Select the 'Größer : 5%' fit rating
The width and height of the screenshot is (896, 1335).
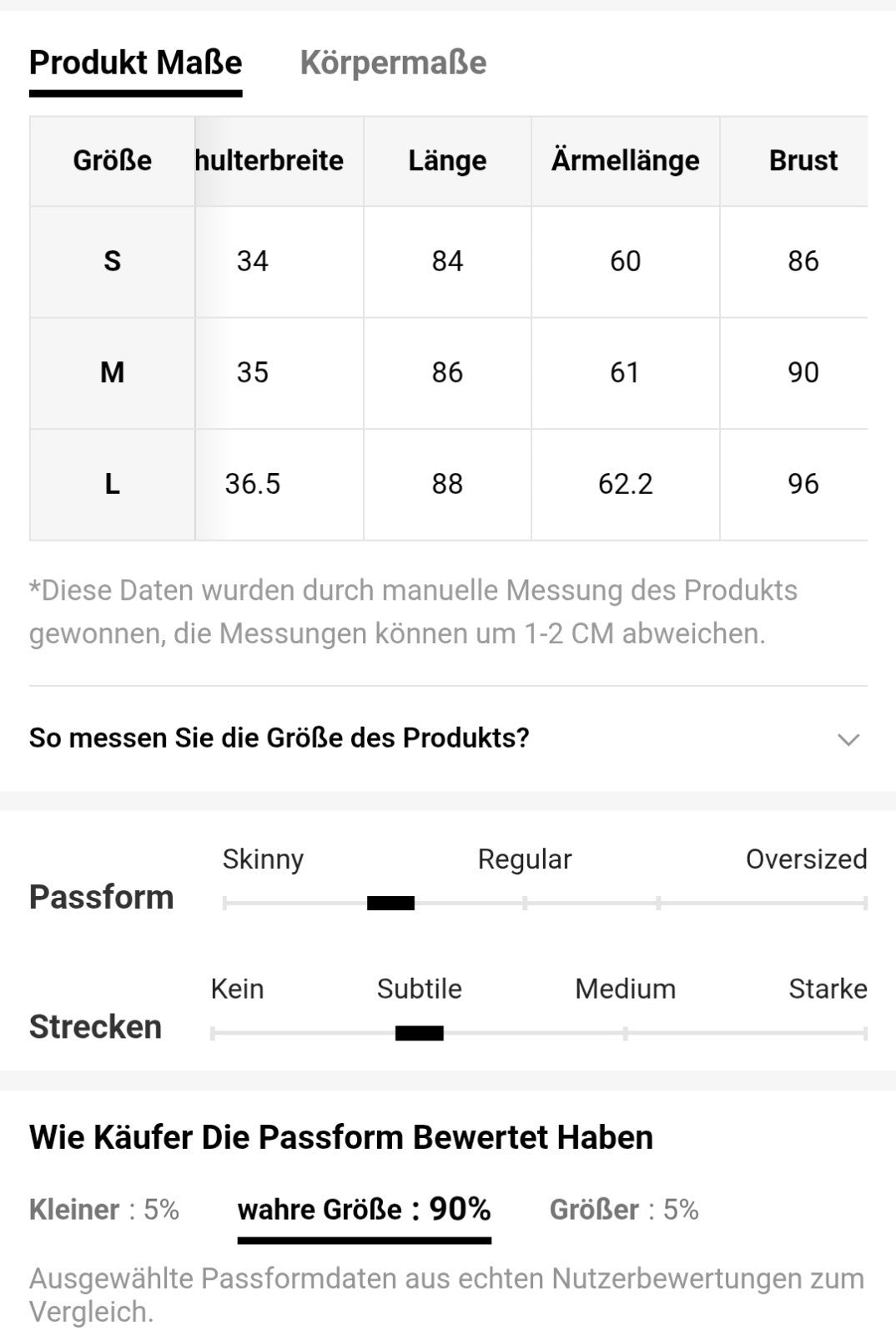point(623,1209)
